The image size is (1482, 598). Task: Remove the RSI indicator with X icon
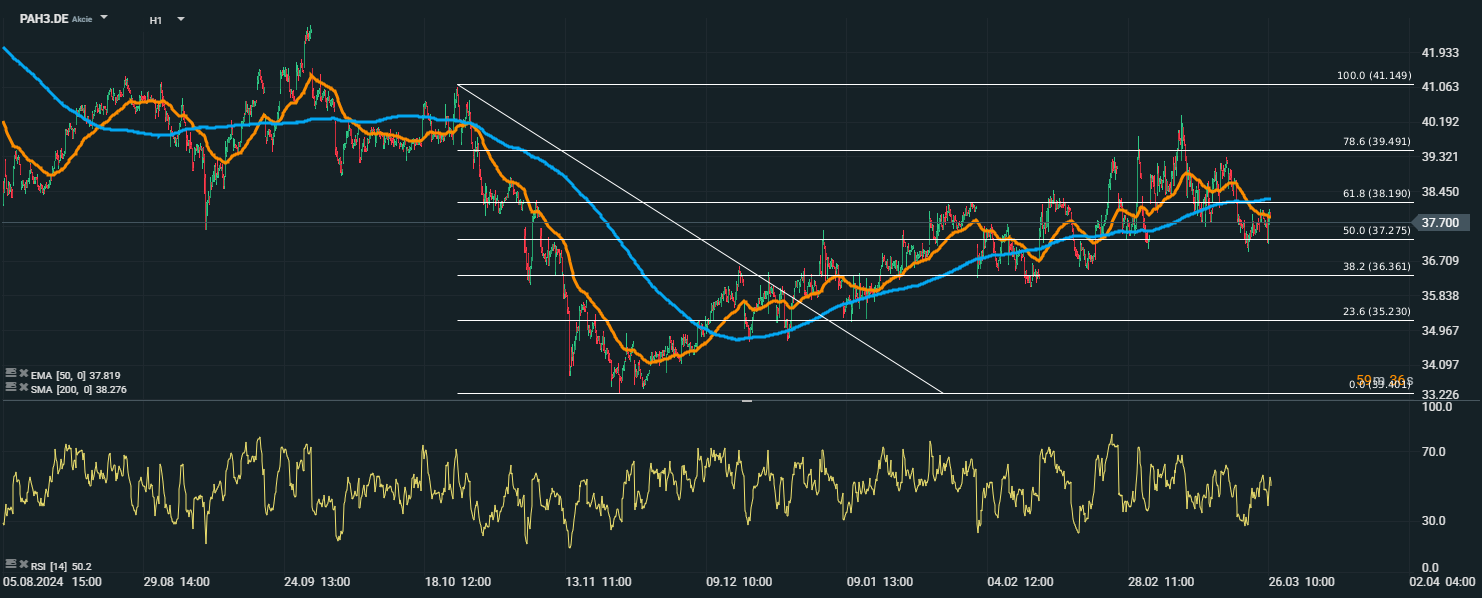(x=23, y=564)
